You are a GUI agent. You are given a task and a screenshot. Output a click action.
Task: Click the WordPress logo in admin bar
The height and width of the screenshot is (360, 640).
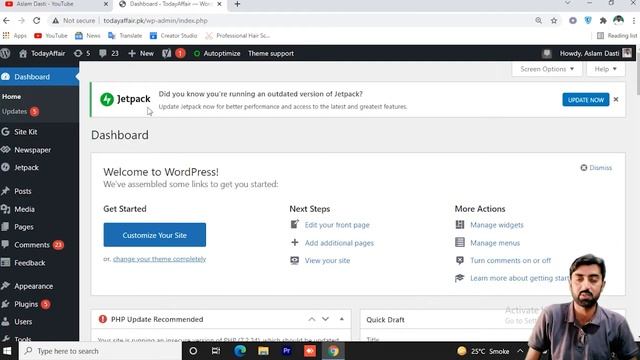click(x=5, y=53)
